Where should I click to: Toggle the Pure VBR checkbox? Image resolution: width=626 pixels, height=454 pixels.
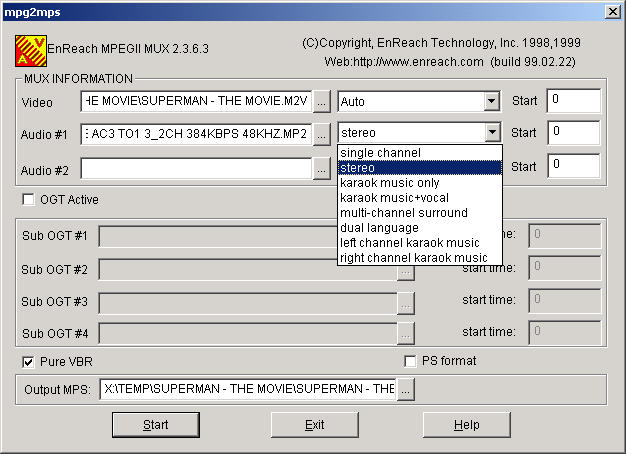pyautogui.click(x=28, y=361)
